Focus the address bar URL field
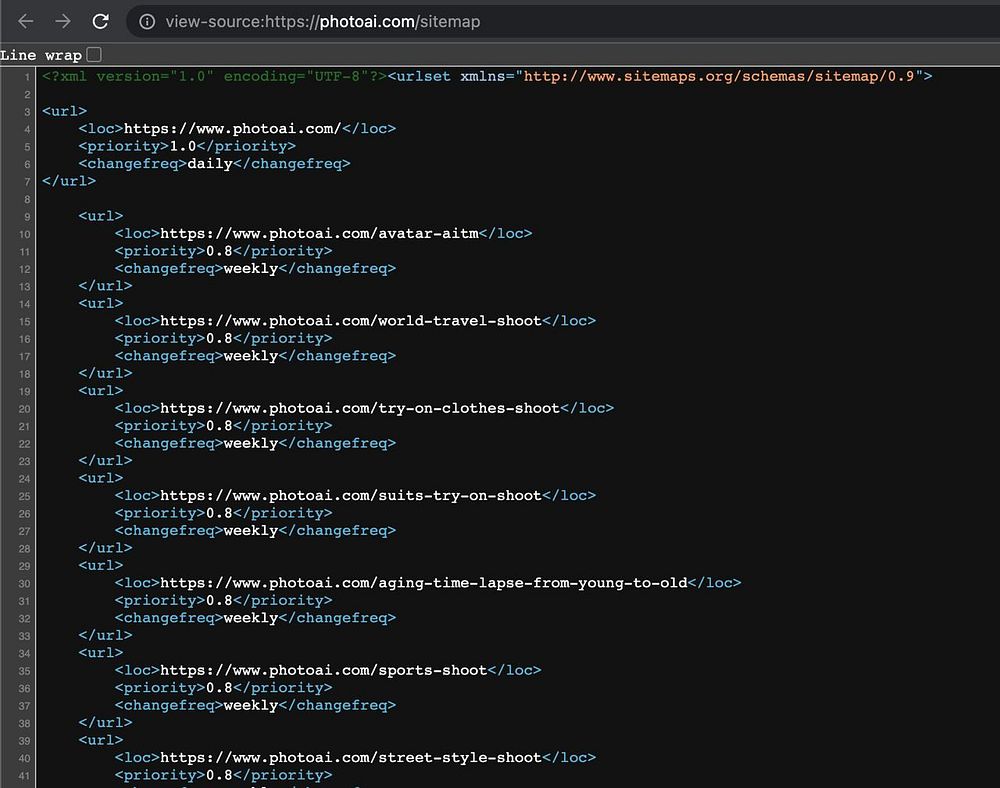 [561, 22]
